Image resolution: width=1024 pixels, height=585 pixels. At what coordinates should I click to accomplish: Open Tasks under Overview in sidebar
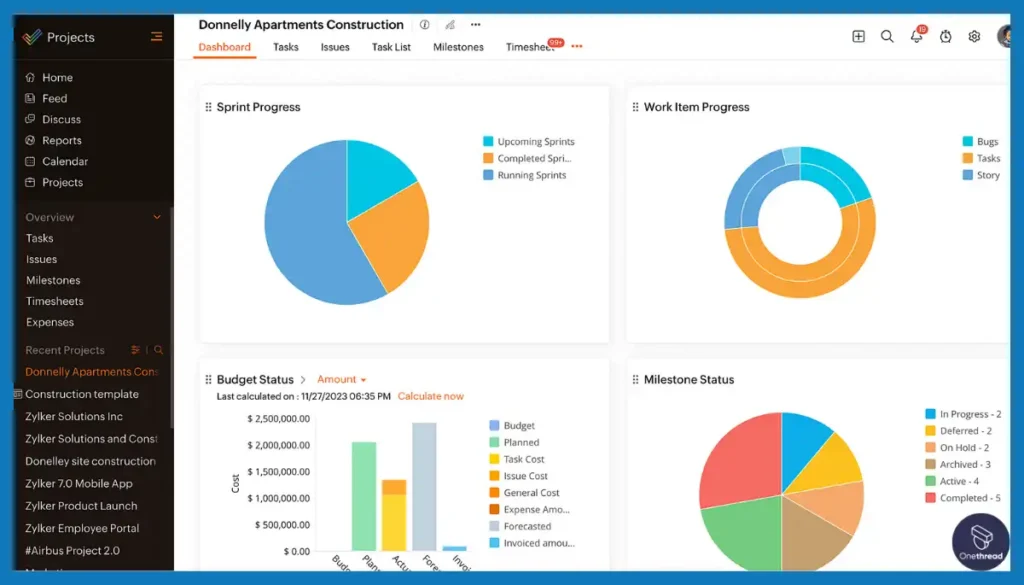(x=39, y=238)
